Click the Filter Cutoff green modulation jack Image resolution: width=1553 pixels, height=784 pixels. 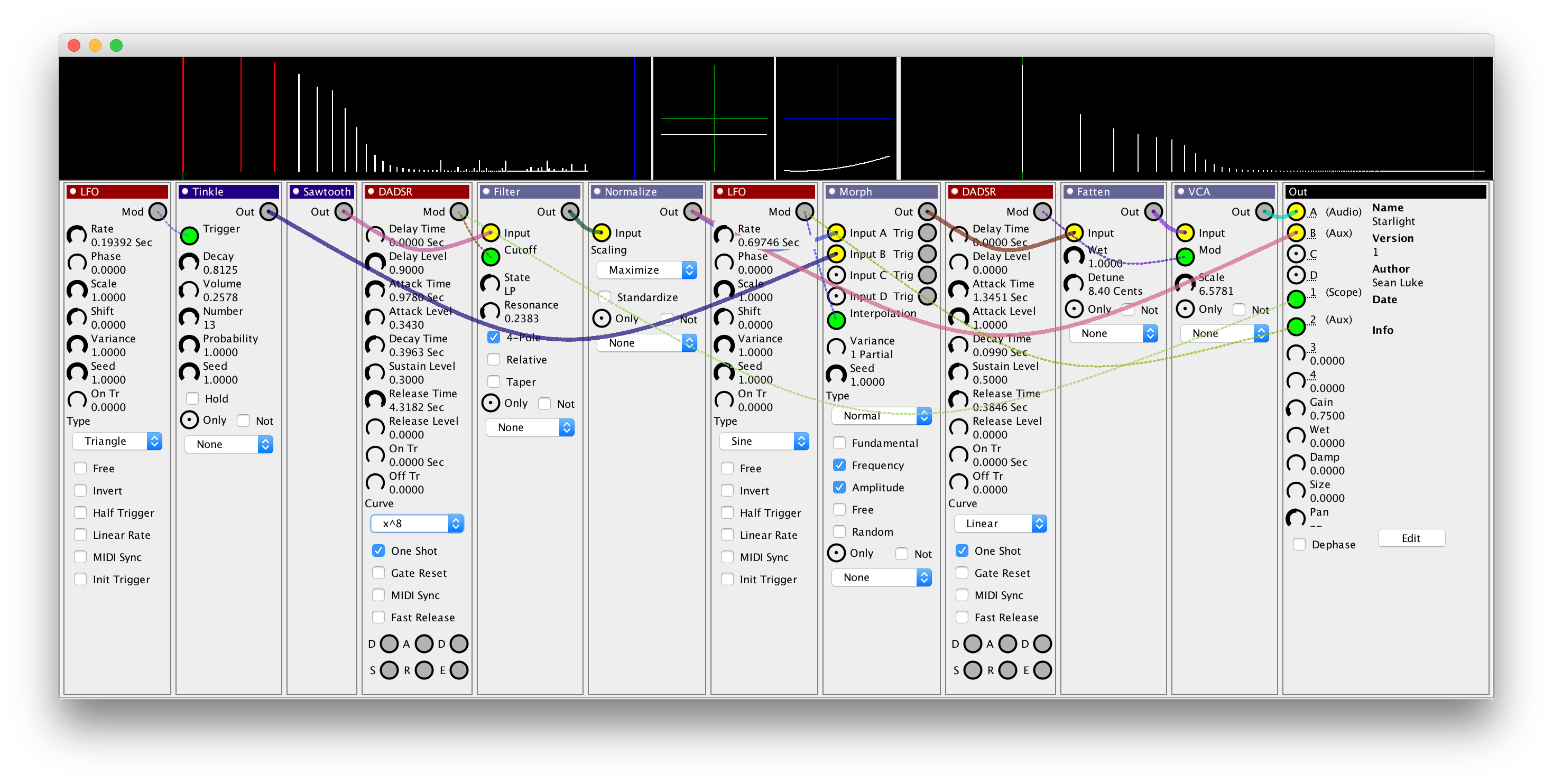[x=491, y=257]
